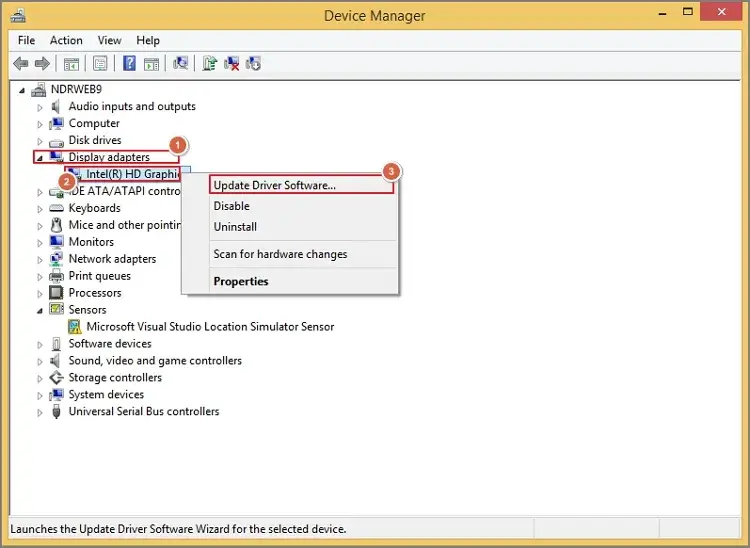Expand the Network adapters node
The height and width of the screenshot is (548, 750).
[40, 260]
